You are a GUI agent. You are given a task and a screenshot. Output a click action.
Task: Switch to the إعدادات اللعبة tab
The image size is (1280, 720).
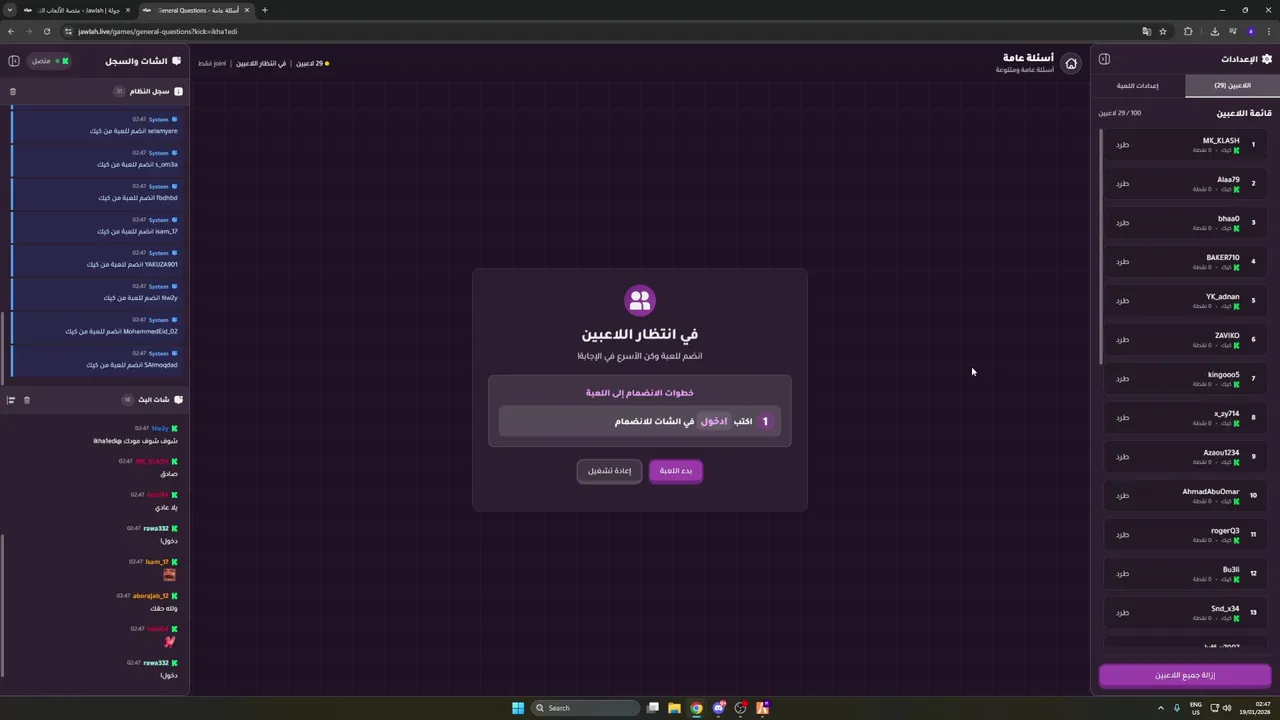click(x=1137, y=86)
